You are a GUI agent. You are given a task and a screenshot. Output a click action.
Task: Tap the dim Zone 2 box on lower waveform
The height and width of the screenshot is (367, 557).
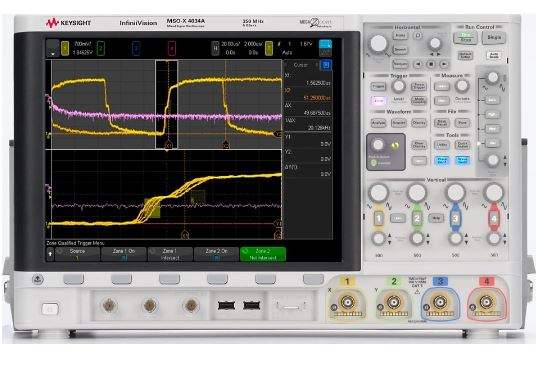coord(198,197)
